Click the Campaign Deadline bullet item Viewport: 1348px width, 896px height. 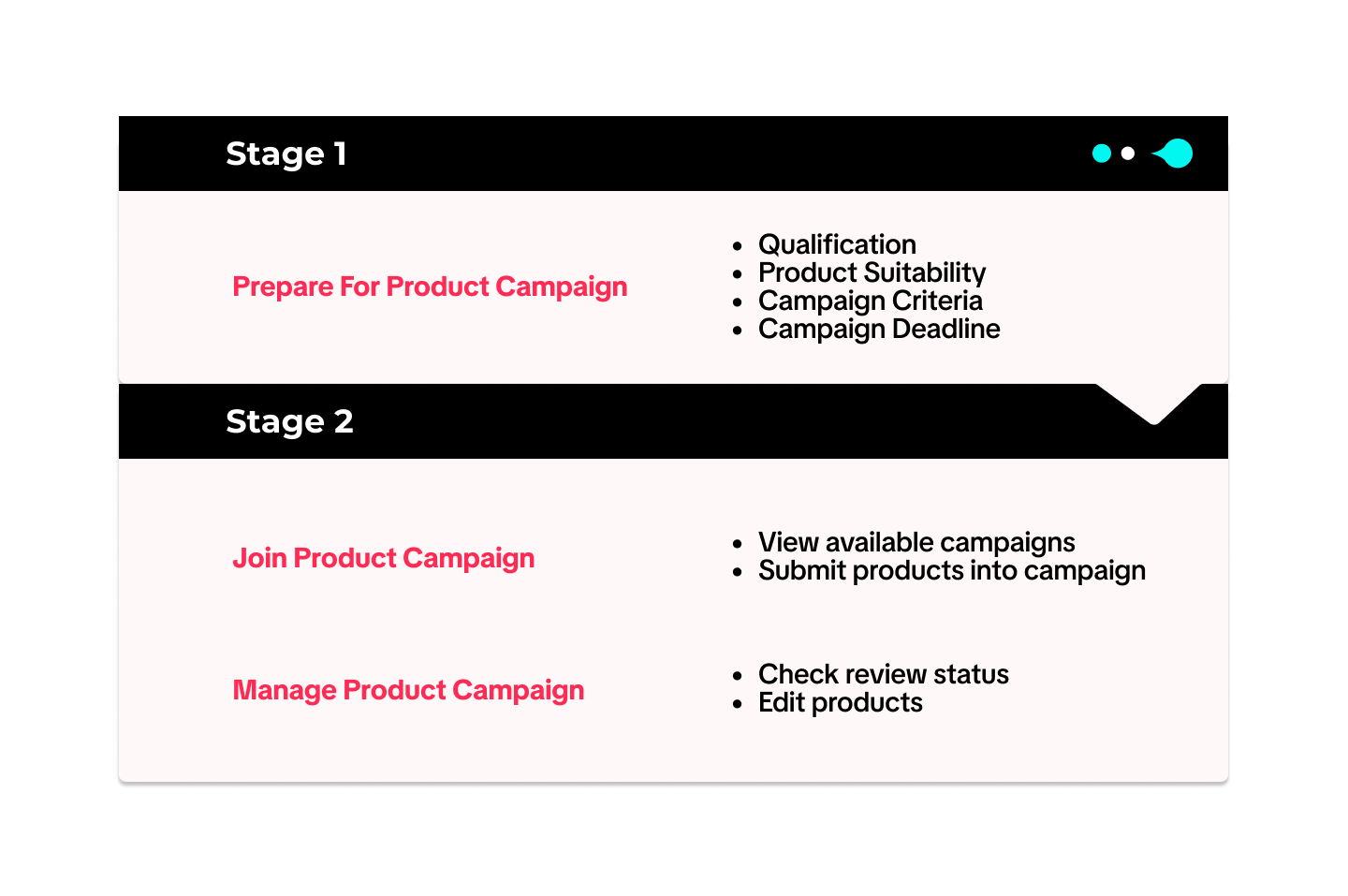879,329
